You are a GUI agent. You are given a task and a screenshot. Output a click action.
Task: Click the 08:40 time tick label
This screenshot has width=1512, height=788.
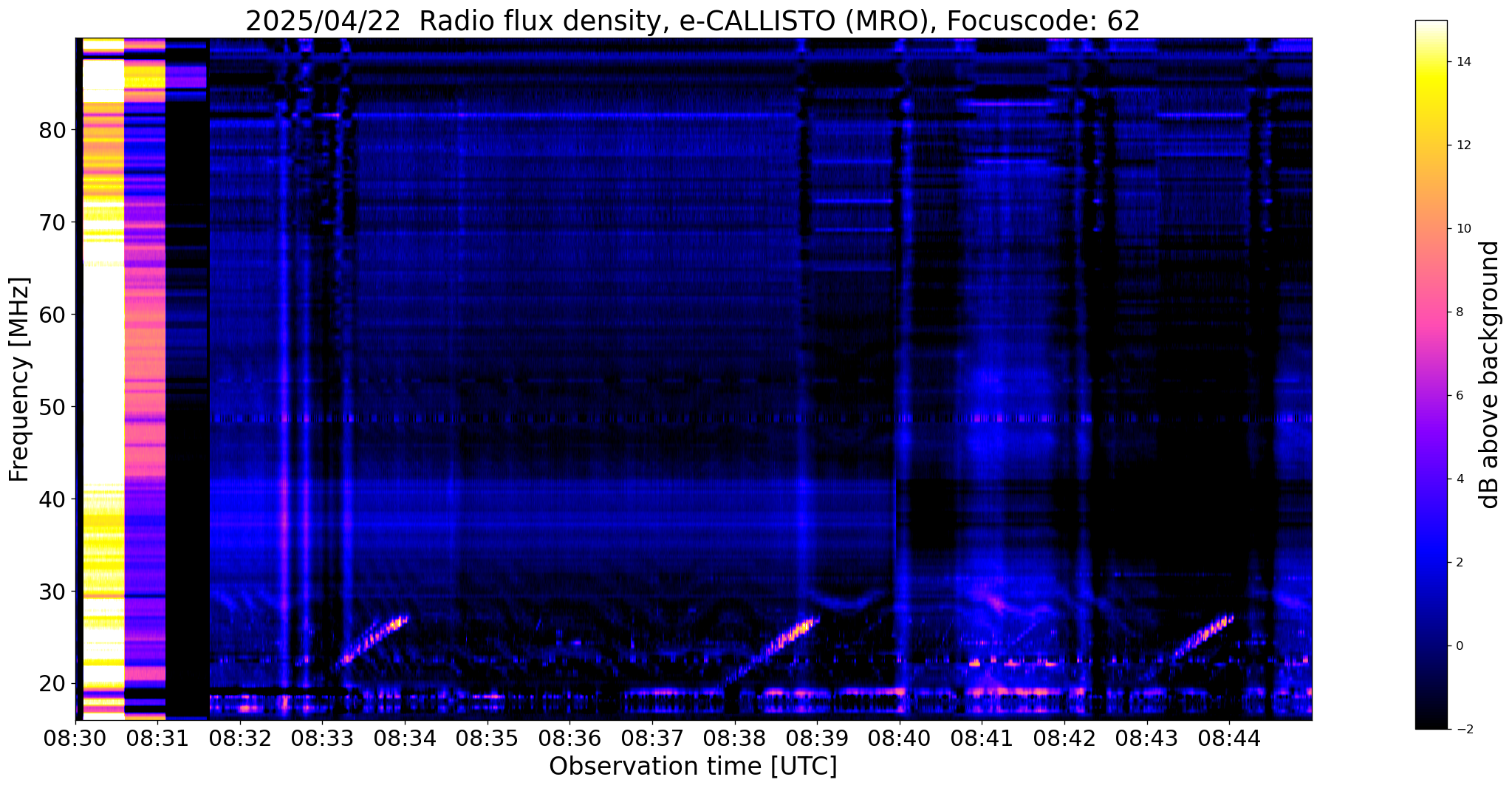pyautogui.click(x=899, y=738)
